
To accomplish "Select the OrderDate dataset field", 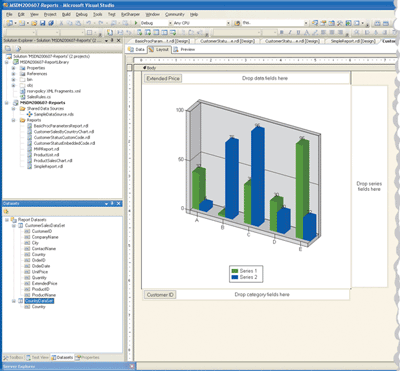I will [41, 266].
